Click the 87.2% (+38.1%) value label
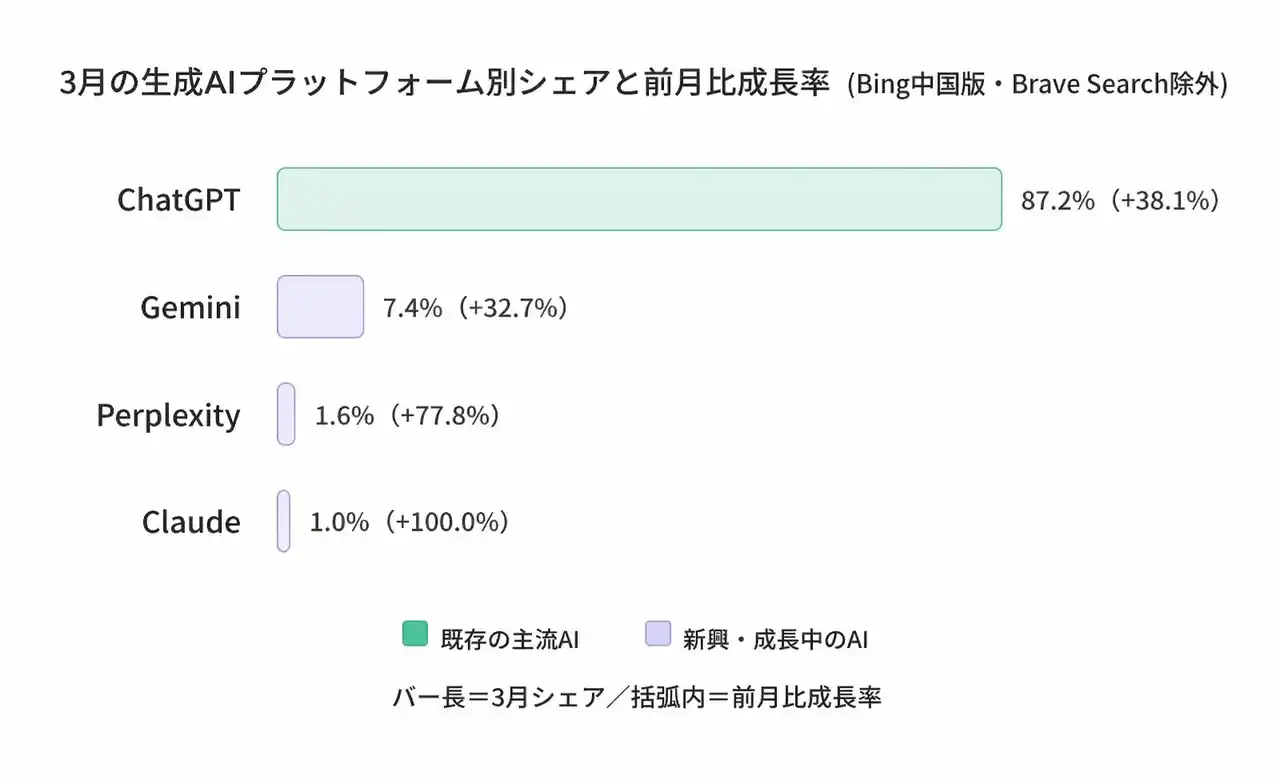Screen dimensions: 1280x780 (1121, 200)
